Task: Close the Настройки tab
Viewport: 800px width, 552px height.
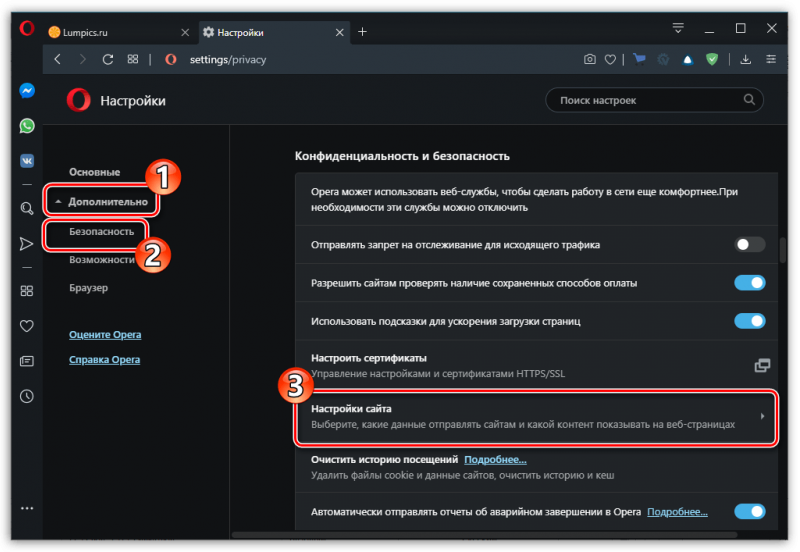Action: (340, 33)
